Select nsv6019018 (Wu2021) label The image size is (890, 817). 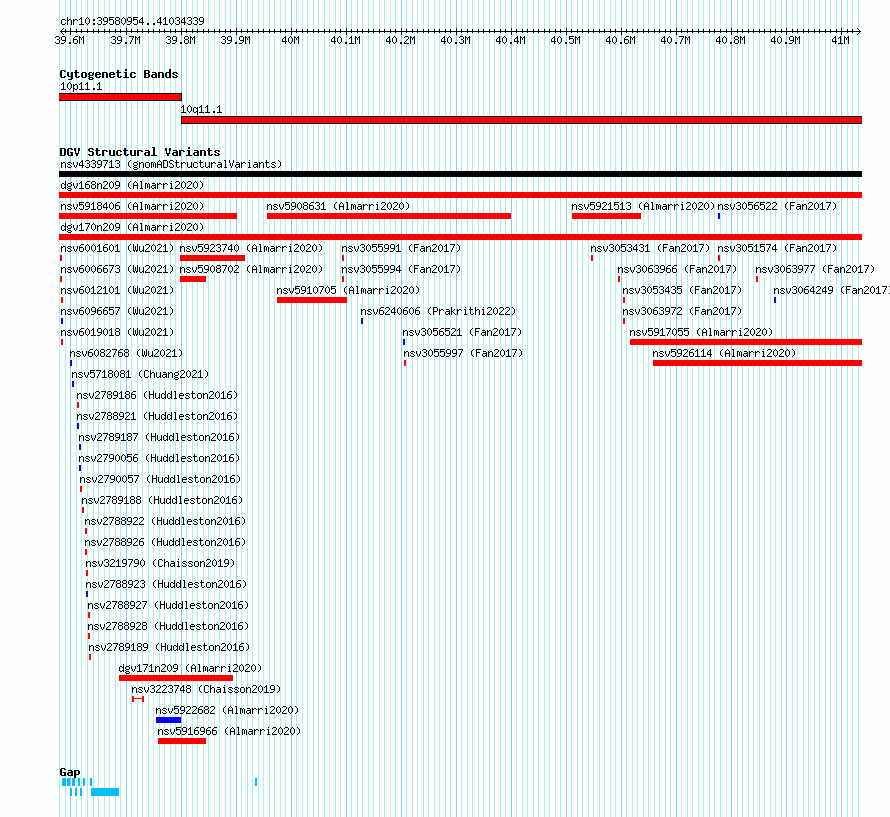click(117, 332)
